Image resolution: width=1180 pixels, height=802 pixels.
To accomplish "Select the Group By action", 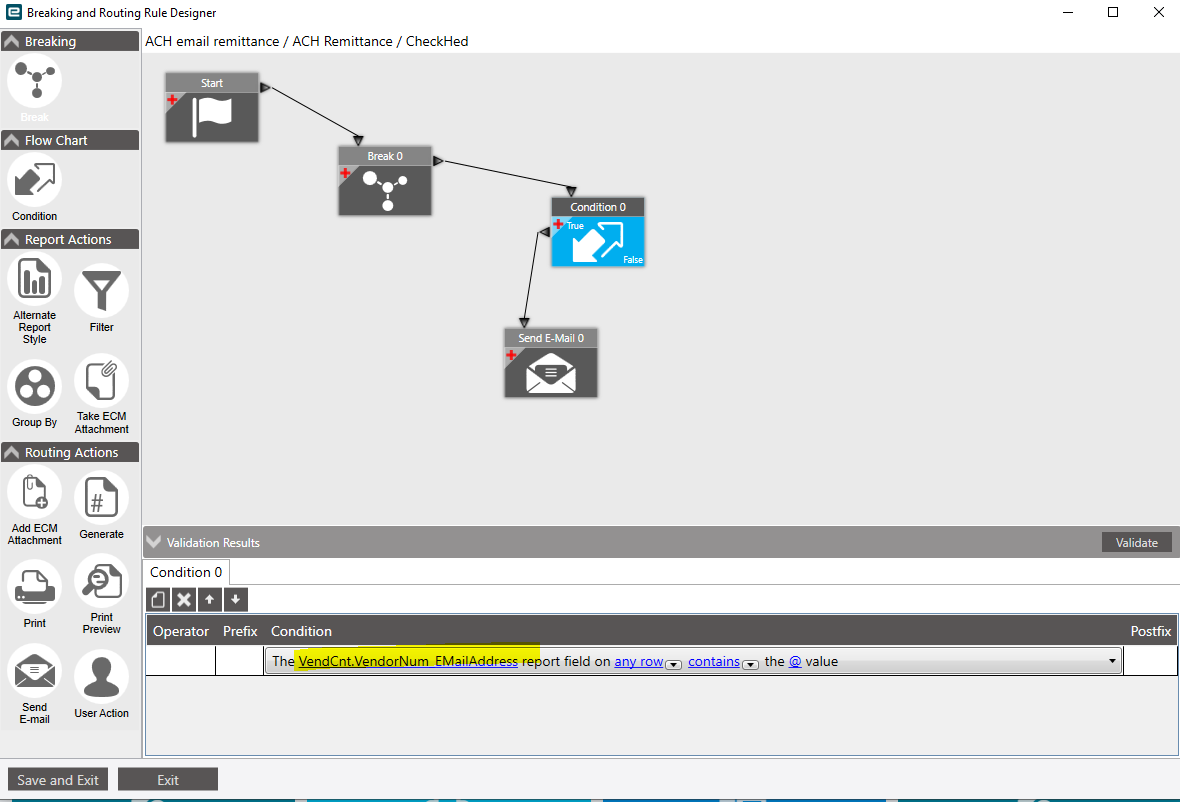I will pos(35,387).
